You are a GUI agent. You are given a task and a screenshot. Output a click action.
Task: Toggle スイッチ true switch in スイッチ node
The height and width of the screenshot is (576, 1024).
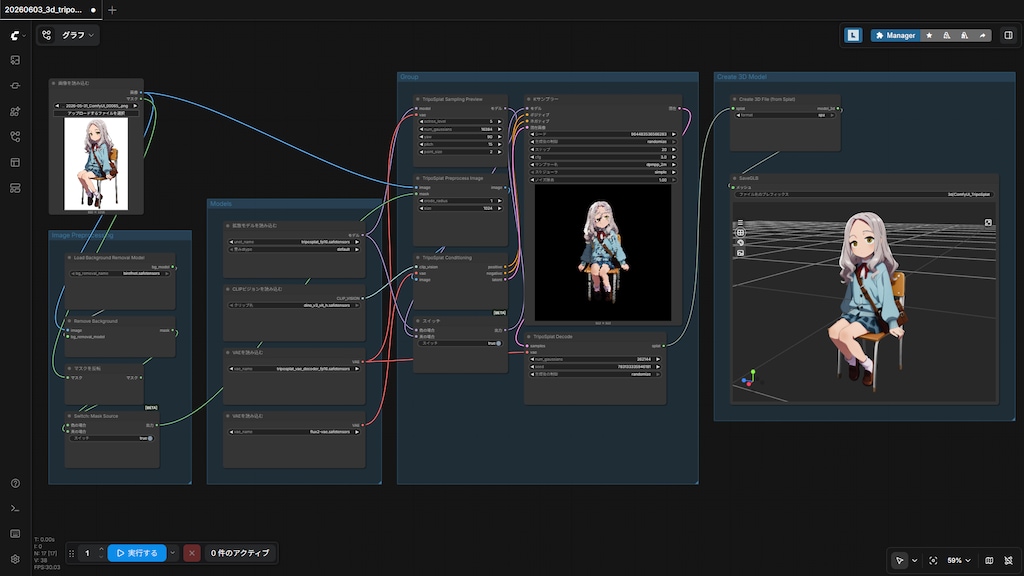pos(460,343)
